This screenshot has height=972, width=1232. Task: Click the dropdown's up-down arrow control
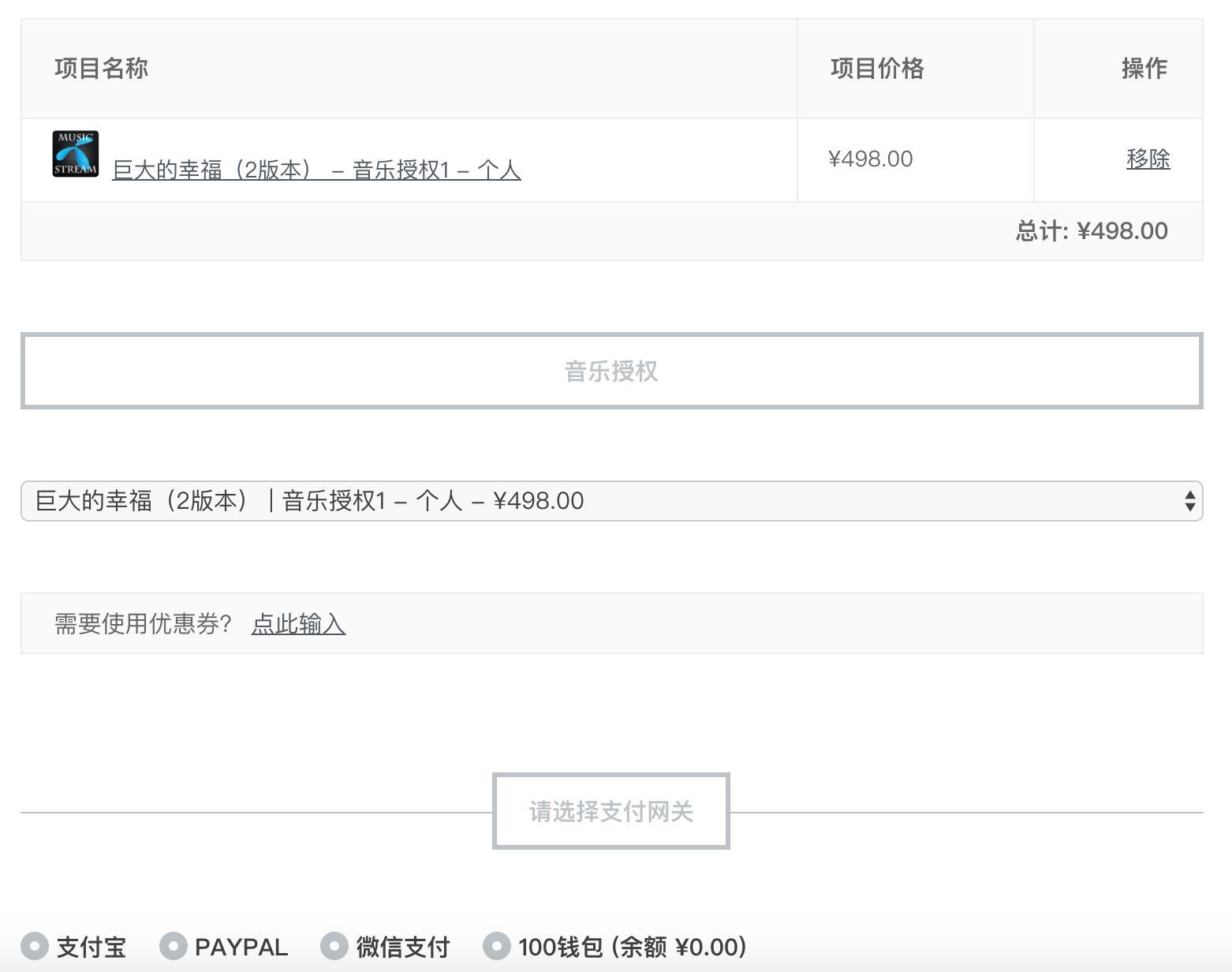click(1189, 500)
